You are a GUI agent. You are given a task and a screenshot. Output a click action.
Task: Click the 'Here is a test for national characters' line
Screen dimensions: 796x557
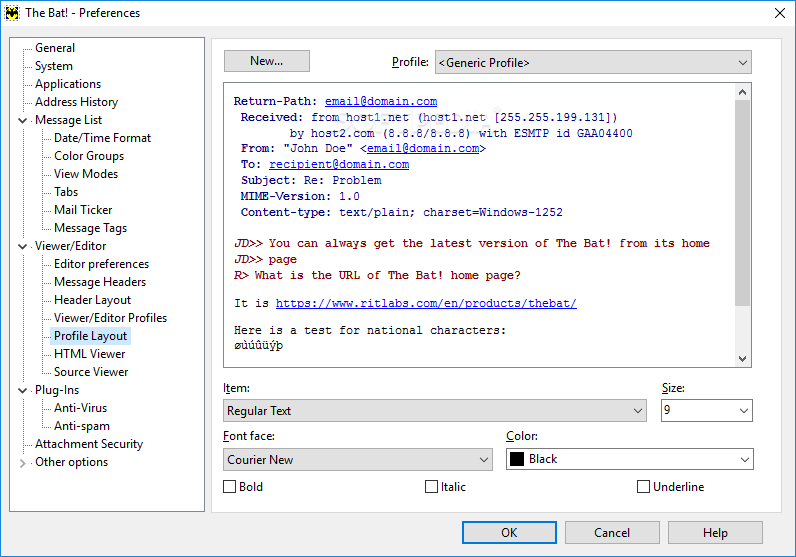pyautogui.click(x=370, y=330)
